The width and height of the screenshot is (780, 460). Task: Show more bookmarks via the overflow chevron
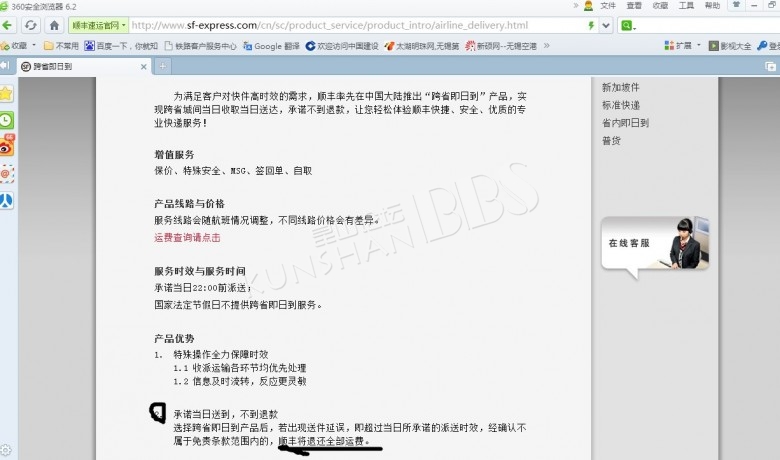click(x=547, y=46)
